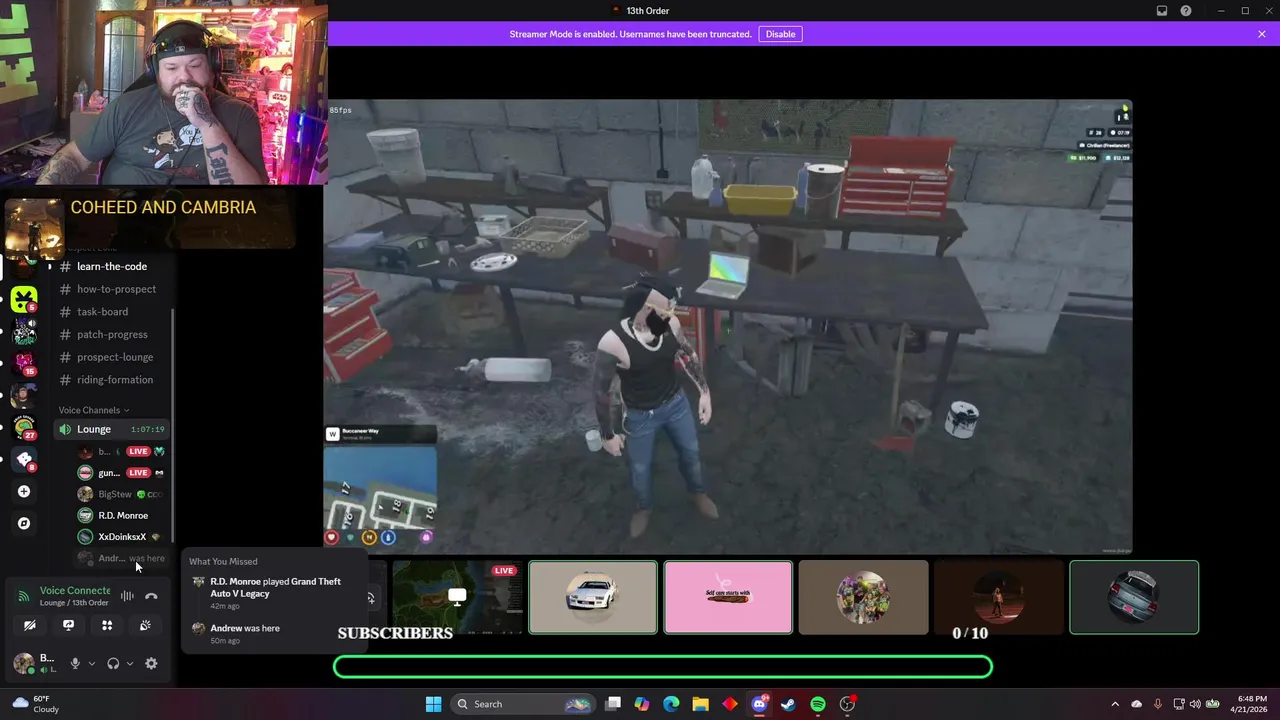Open red diamond app on taskbar
Viewport: 1280px width, 720px height.
(730, 704)
